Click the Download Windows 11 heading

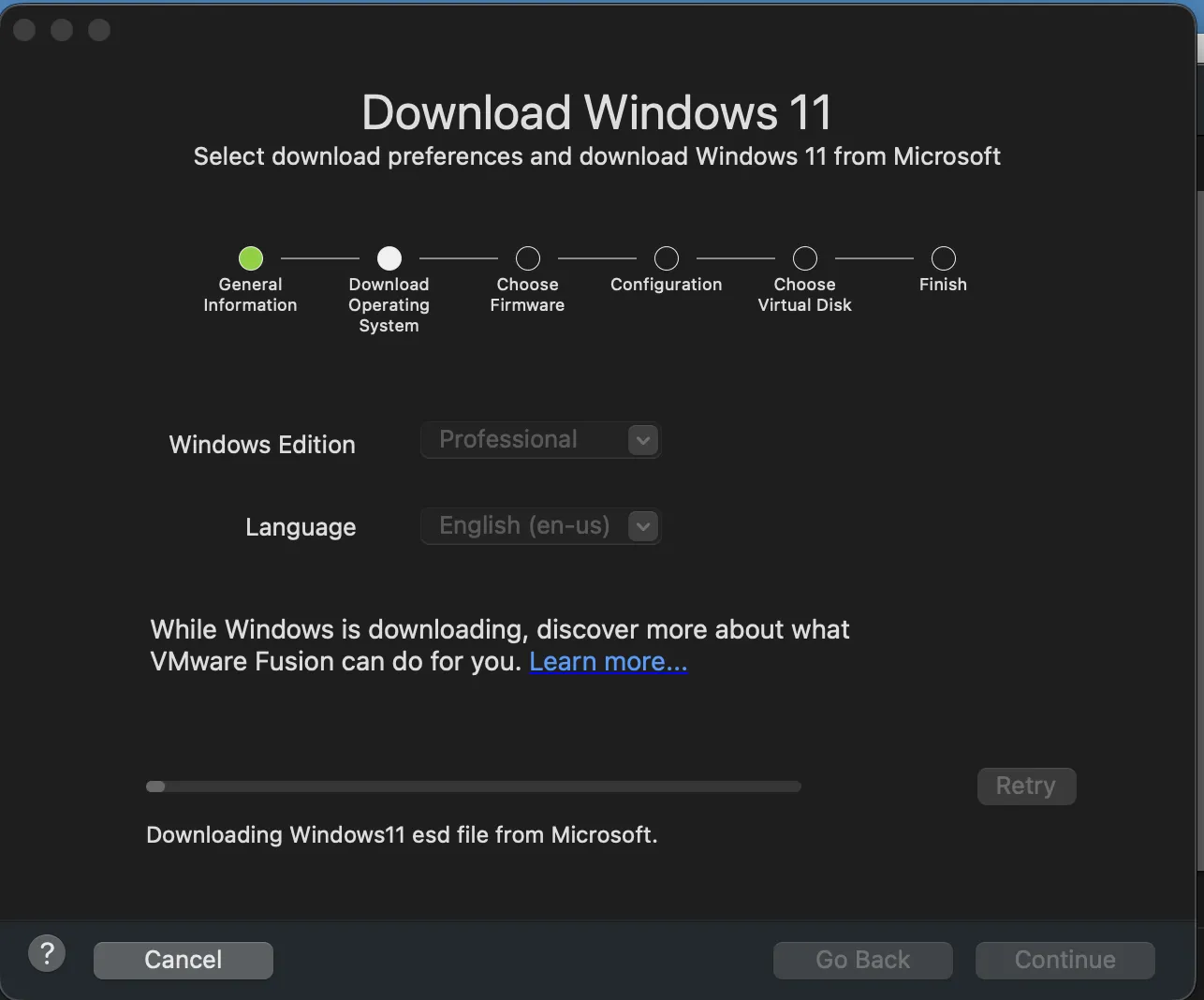pos(597,113)
